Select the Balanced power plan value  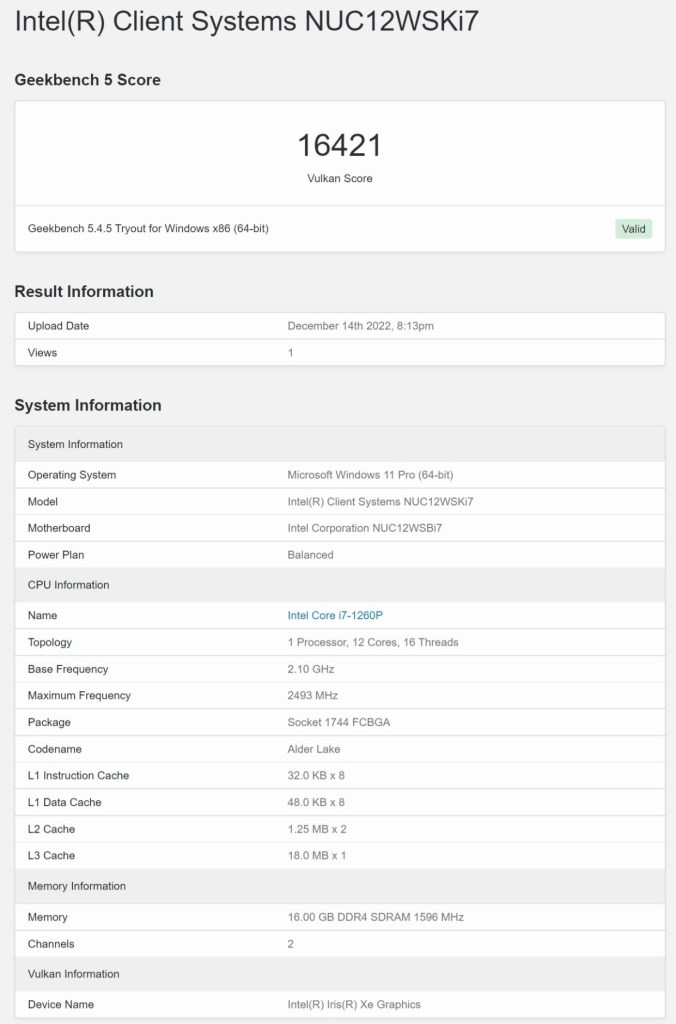coord(310,555)
